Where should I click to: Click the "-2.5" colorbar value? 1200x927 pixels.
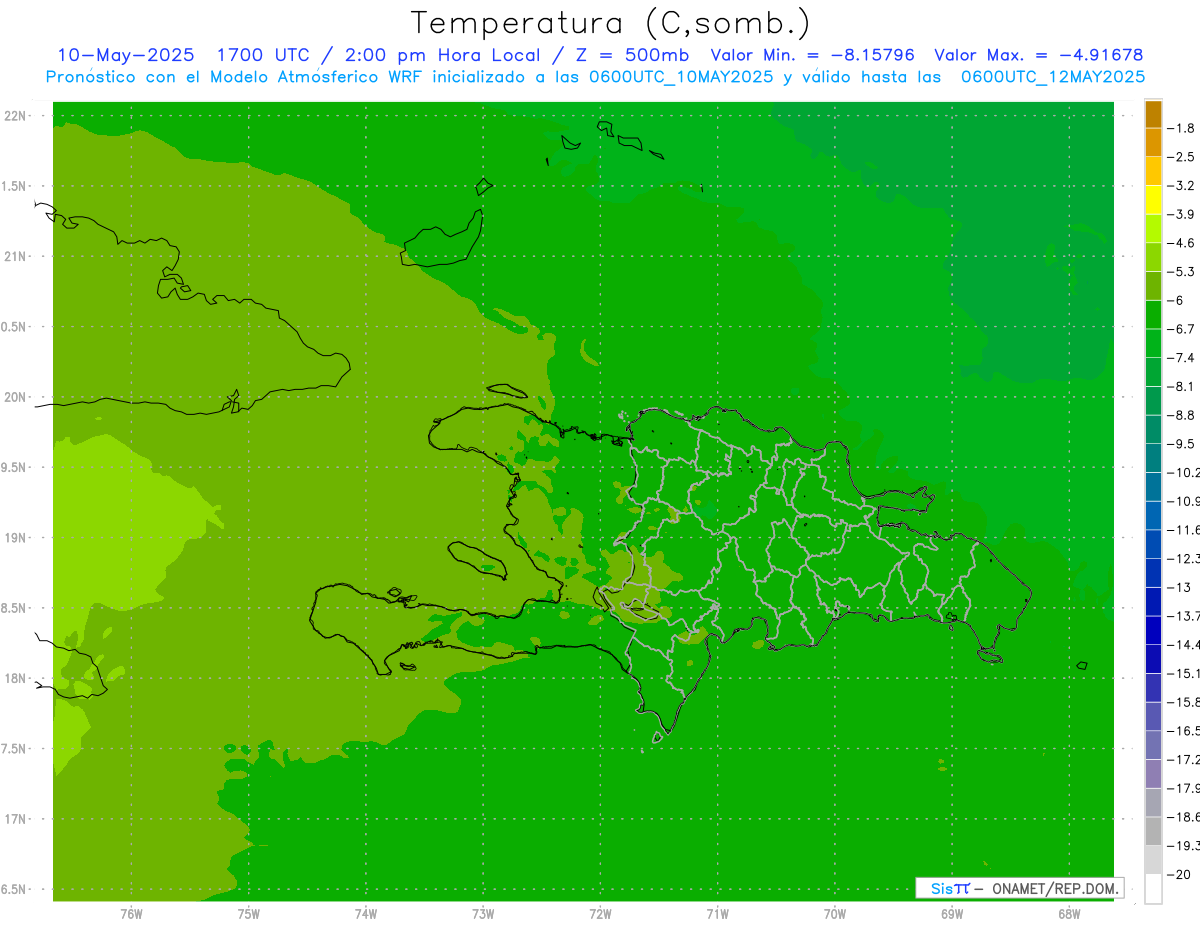(1182, 157)
